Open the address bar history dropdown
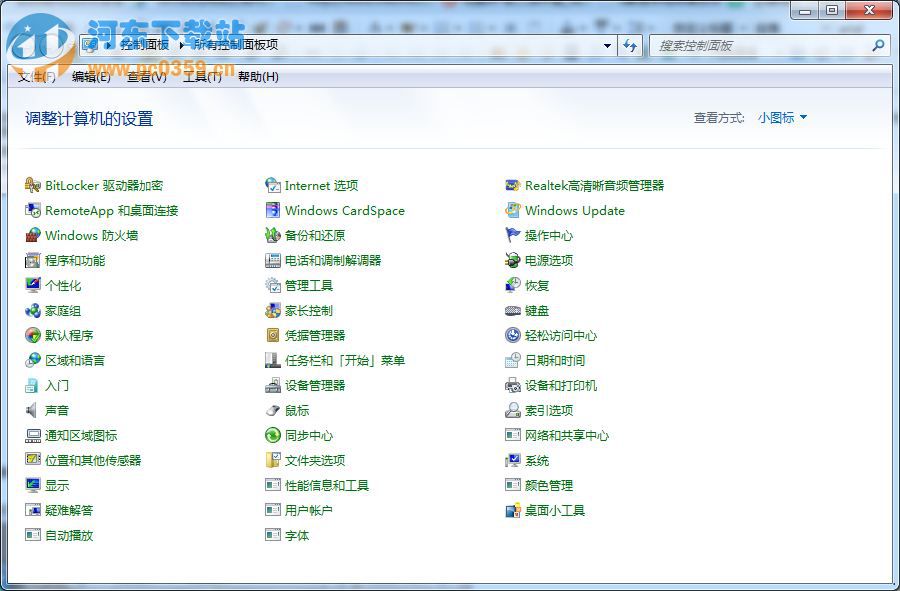Viewport: 900px width, 591px height. point(607,45)
